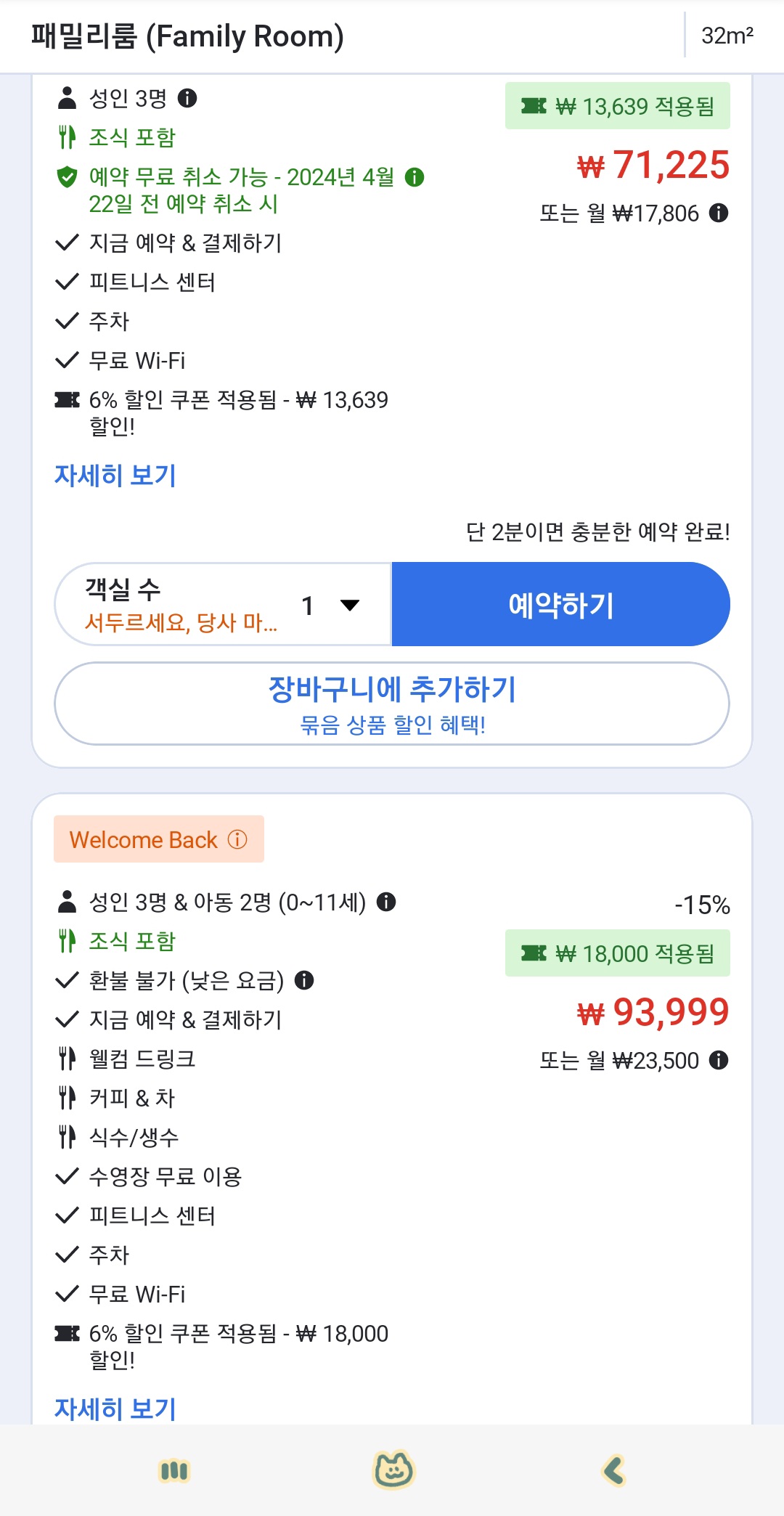Viewport: 784px width, 1516px height.
Task: Expand first room's 자세히 보기 details
Action: [115, 475]
